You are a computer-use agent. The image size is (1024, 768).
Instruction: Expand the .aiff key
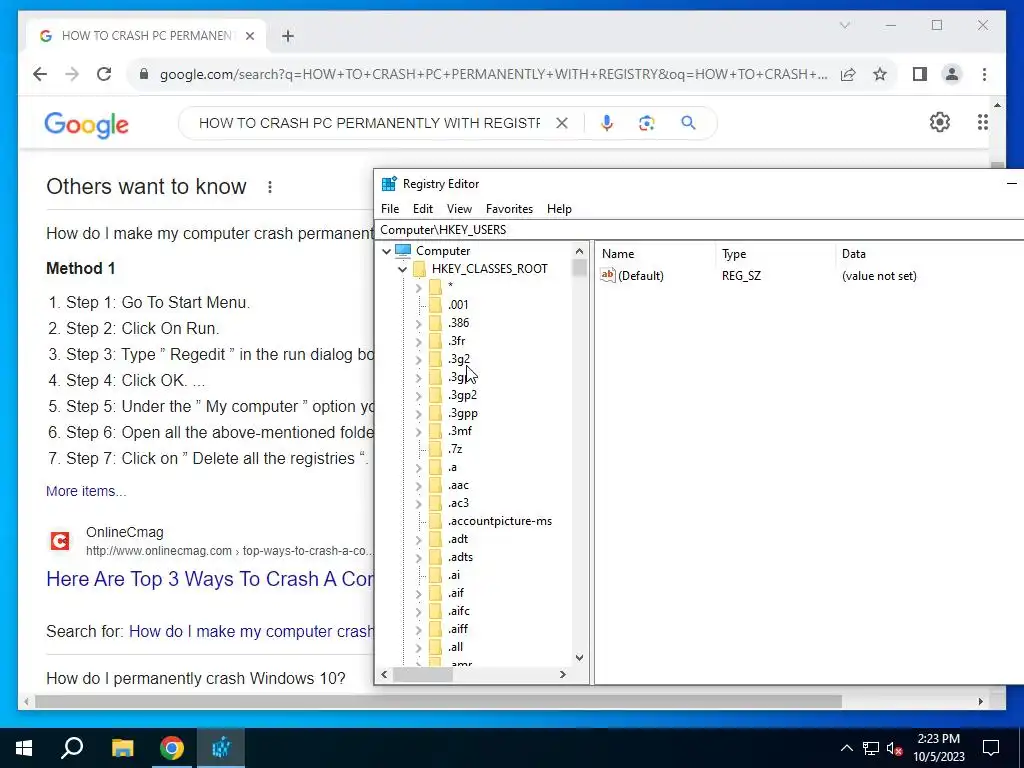(x=419, y=630)
